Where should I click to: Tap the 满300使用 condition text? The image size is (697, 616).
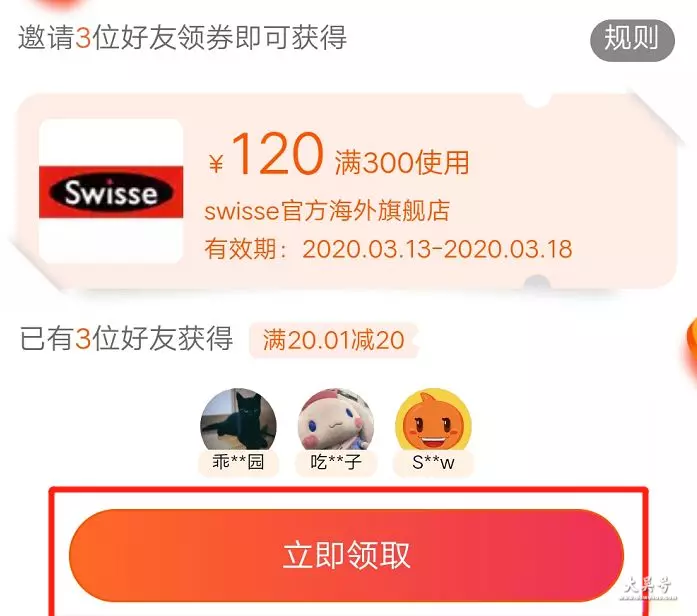[401, 163]
